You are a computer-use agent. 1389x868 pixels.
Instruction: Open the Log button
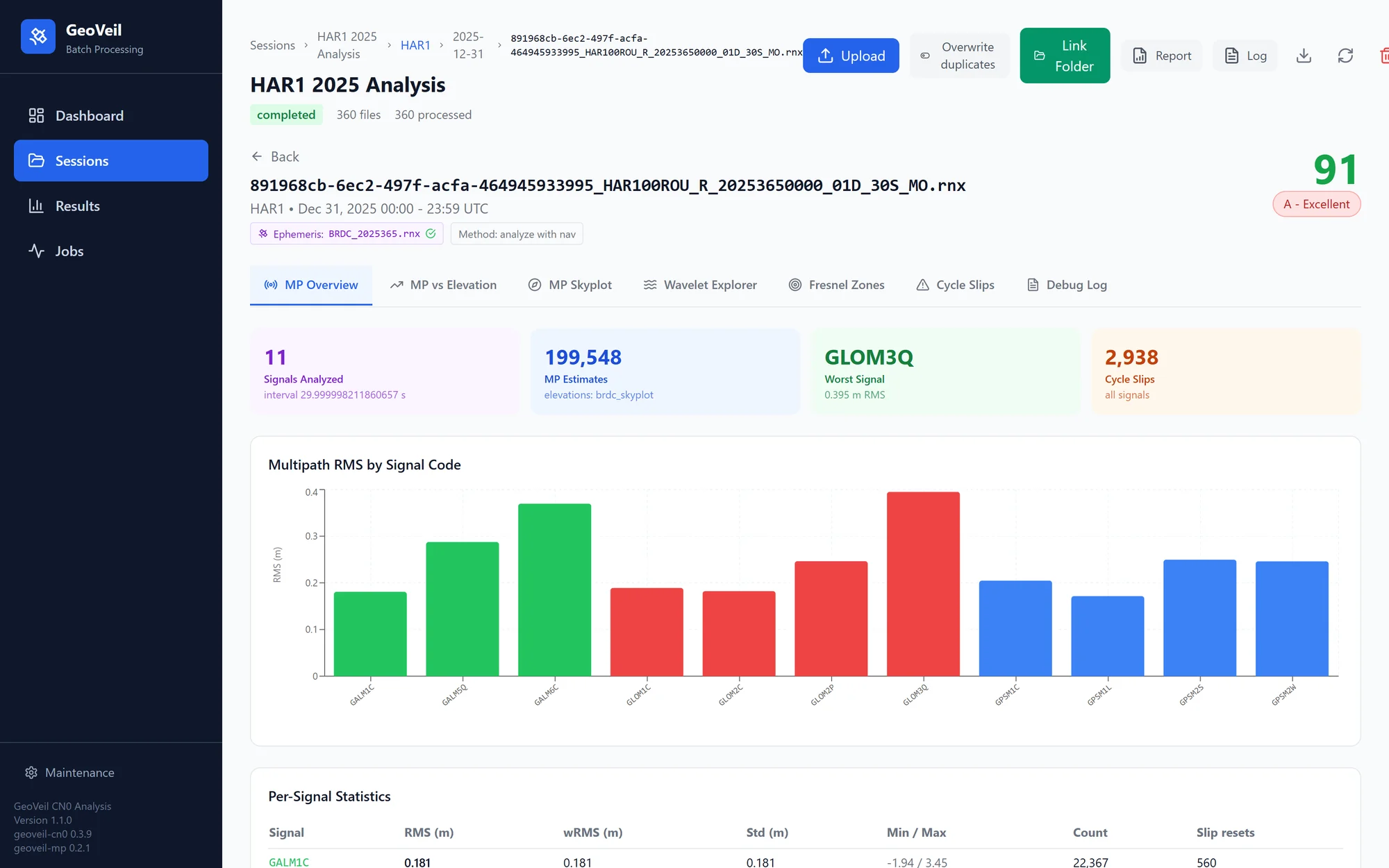(x=1245, y=56)
